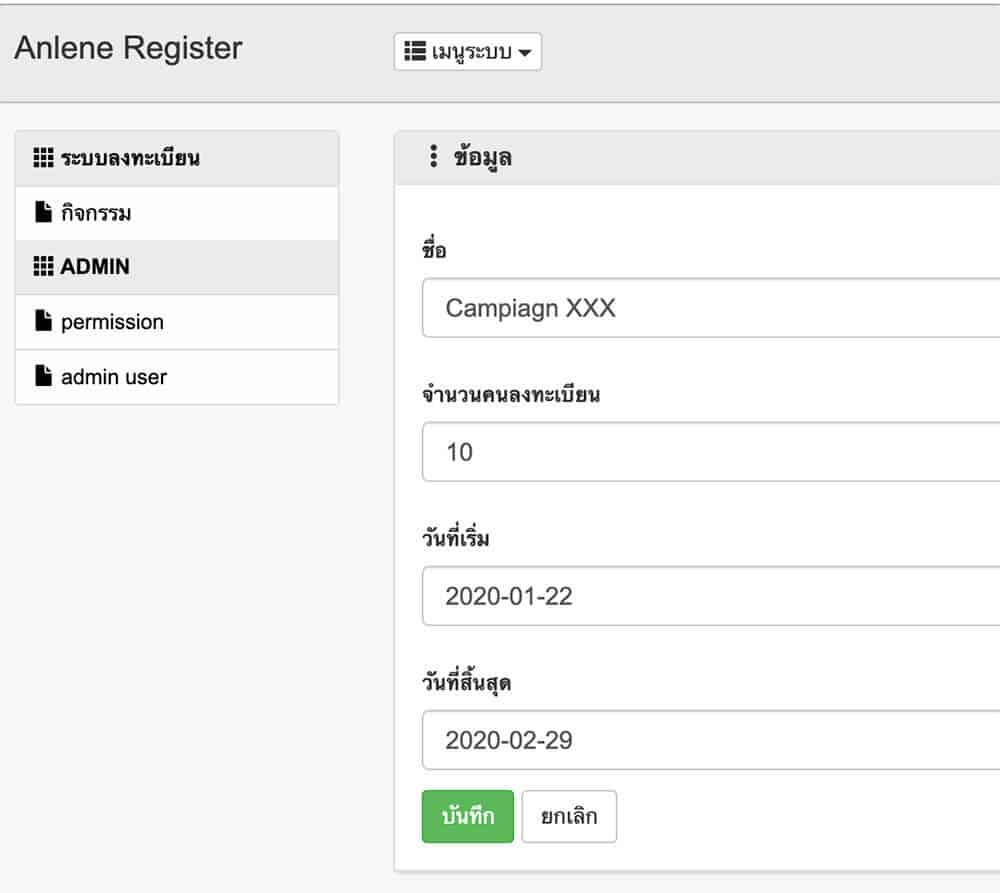Go to admin user page
Screen dimensions: 1000x893
click(177, 377)
